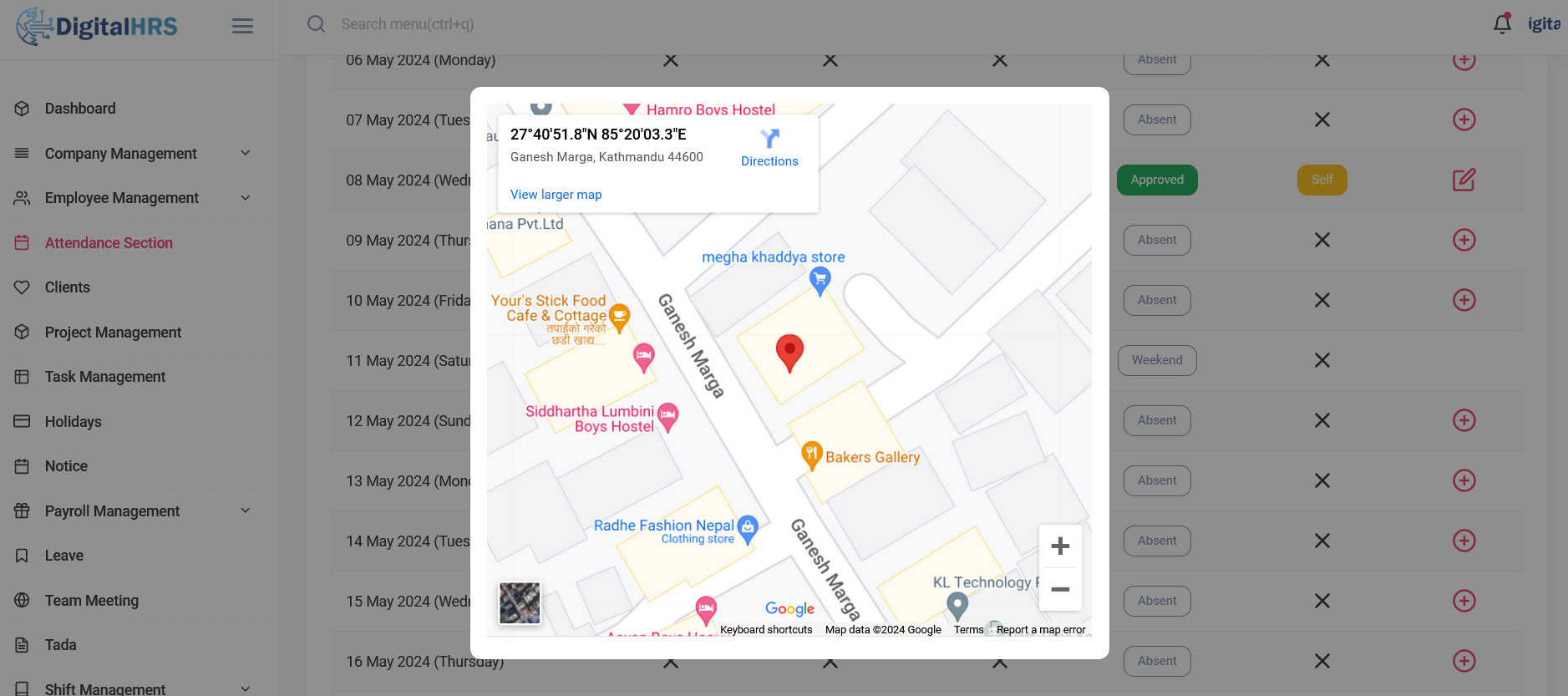Switch to satellite view thumbnail

(x=520, y=603)
